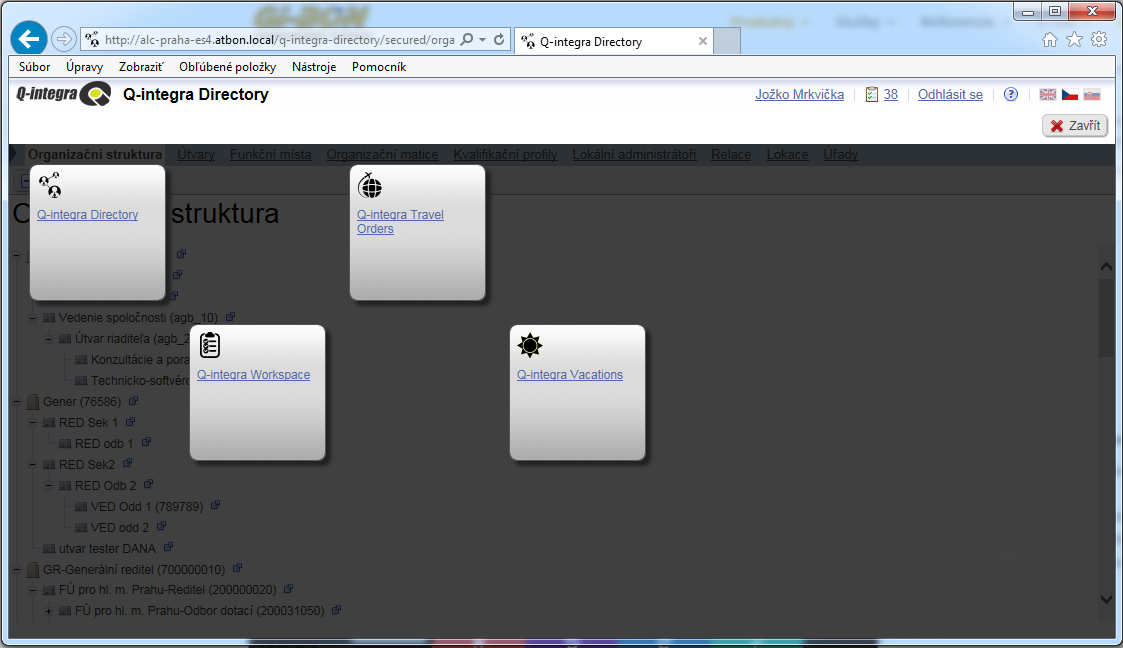Open the Q-integra Travel Orders link

(x=400, y=222)
